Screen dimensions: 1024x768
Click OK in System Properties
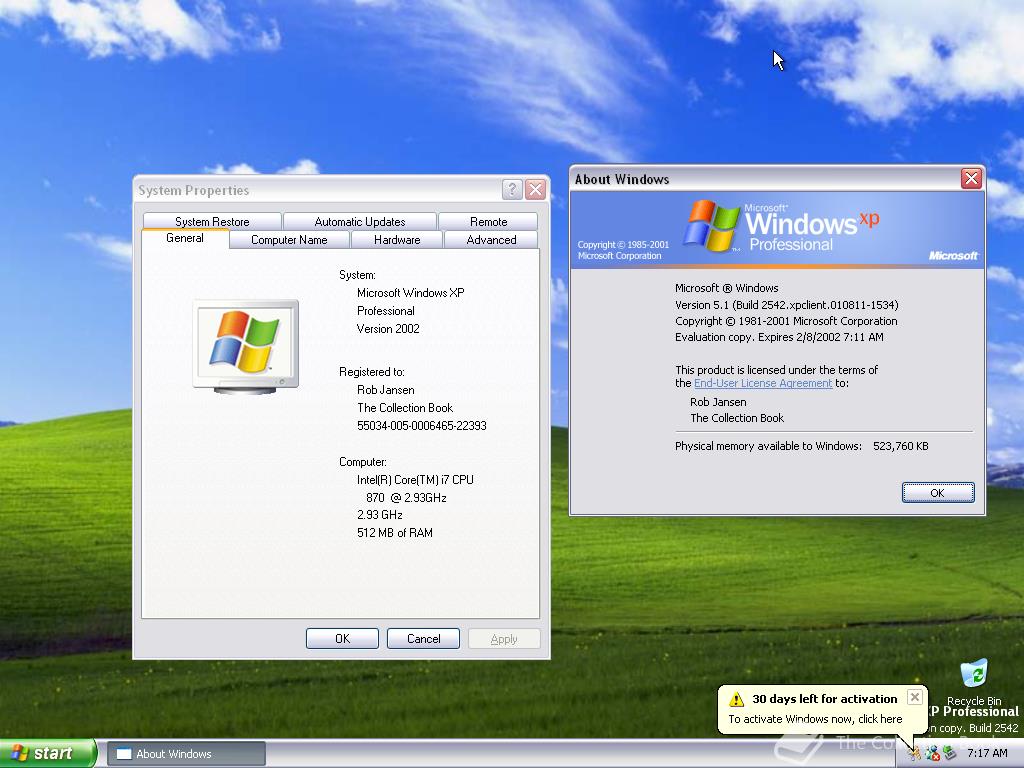point(342,639)
